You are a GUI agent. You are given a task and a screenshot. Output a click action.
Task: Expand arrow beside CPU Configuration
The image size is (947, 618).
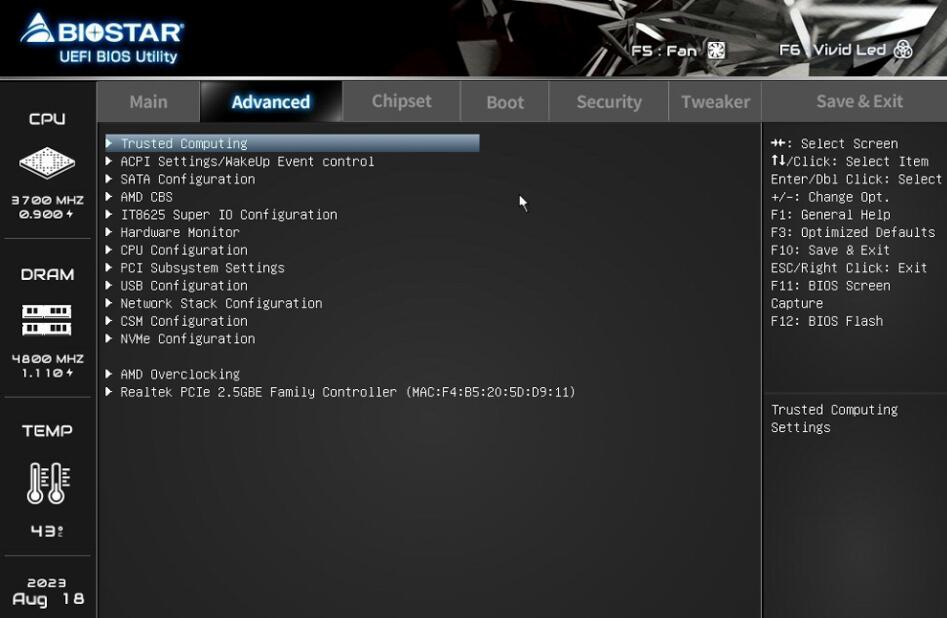coord(109,249)
